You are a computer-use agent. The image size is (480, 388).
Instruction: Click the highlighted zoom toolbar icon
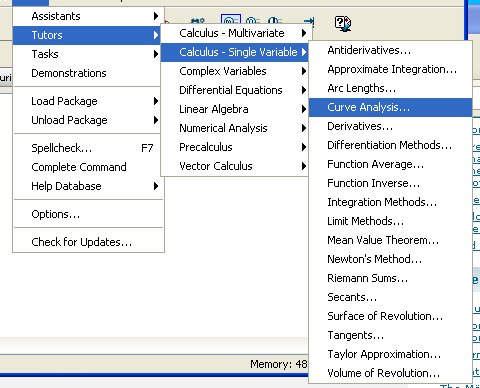[231, 19]
